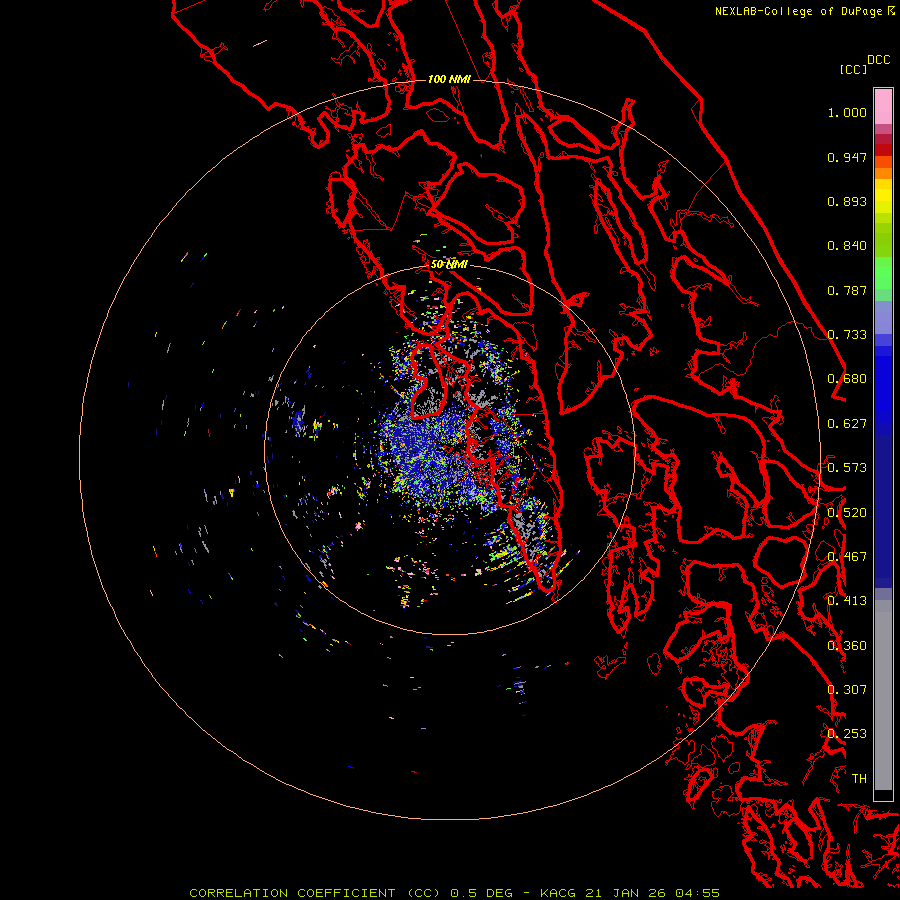The image size is (900, 900).
Task: Select the 0.893 scale value
Action: coord(847,201)
